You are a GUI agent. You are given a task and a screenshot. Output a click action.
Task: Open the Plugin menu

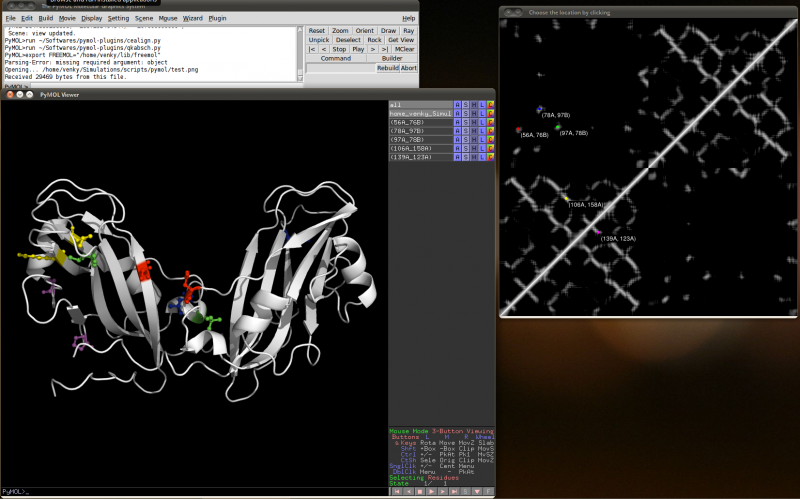click(217, 18)
